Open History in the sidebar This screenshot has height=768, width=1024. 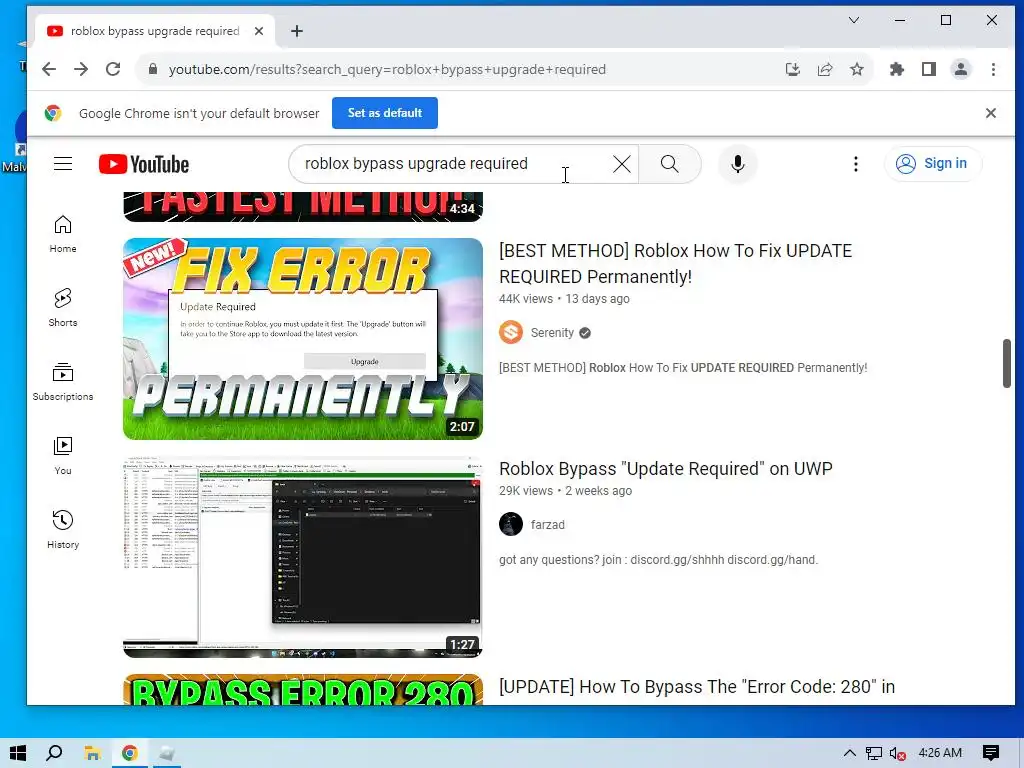[63, 530]
